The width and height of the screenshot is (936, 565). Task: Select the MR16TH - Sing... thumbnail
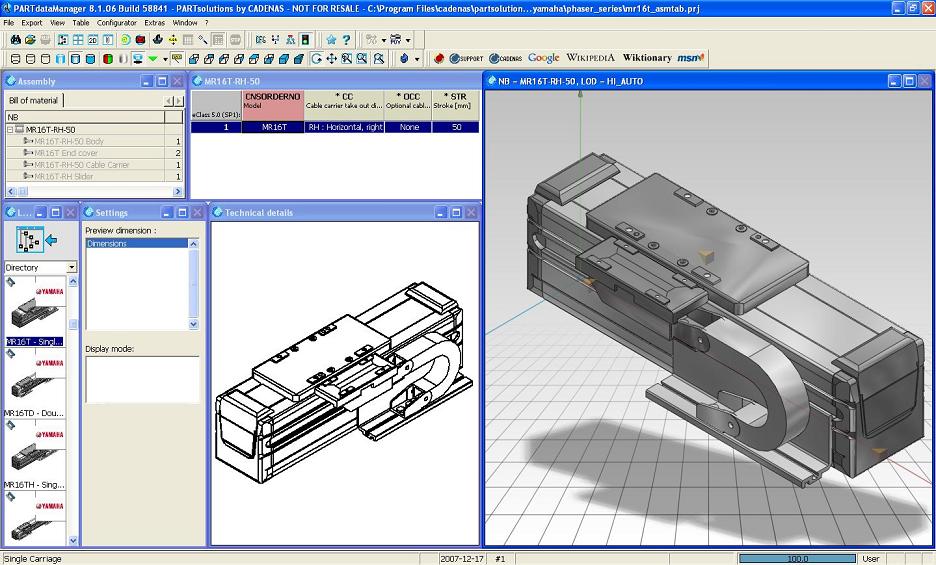coord(35,455)
